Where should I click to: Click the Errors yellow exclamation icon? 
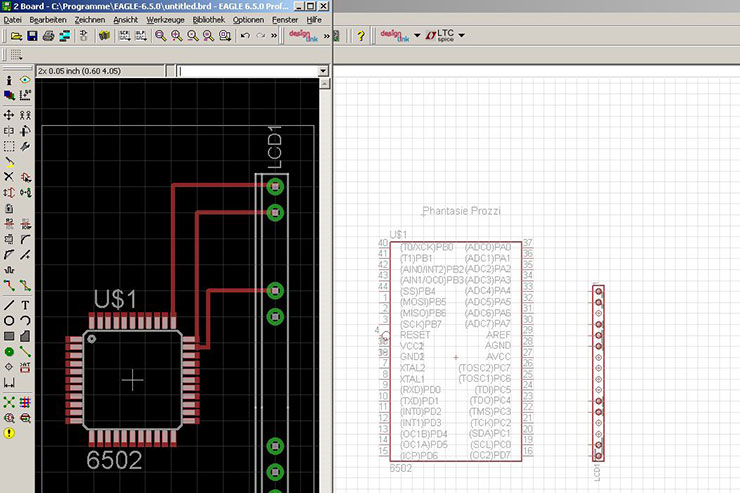pyautogui.click(x=9, y=433)
